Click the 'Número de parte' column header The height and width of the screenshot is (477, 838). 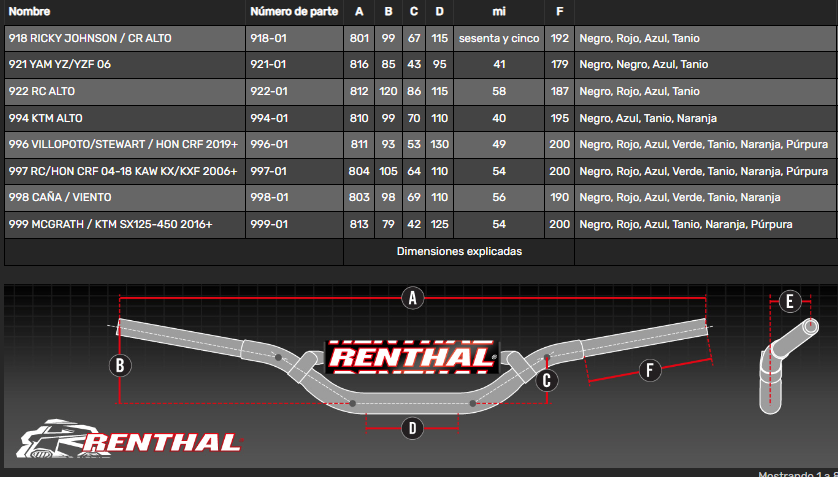pyautogui.click(x=294, y=11)
